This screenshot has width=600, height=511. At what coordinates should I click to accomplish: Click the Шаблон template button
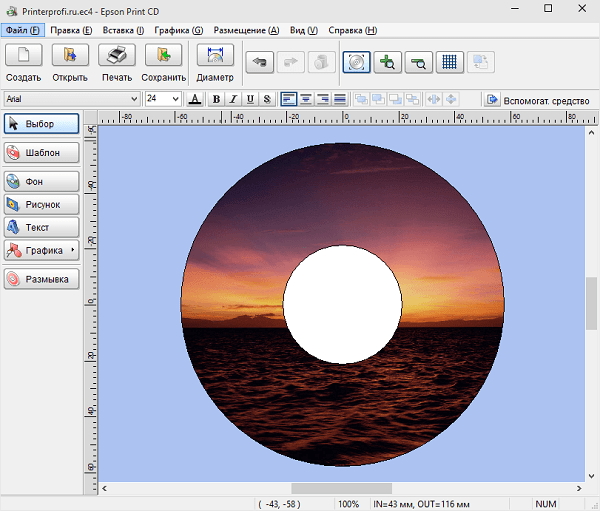coord(41,152)
